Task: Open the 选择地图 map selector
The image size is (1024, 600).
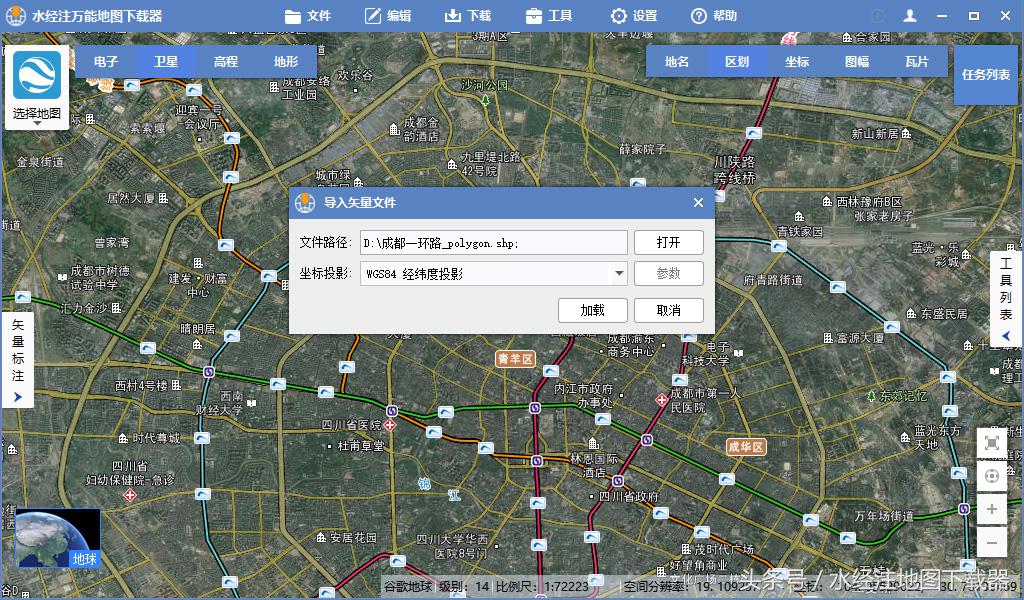Action: point(36,85)
